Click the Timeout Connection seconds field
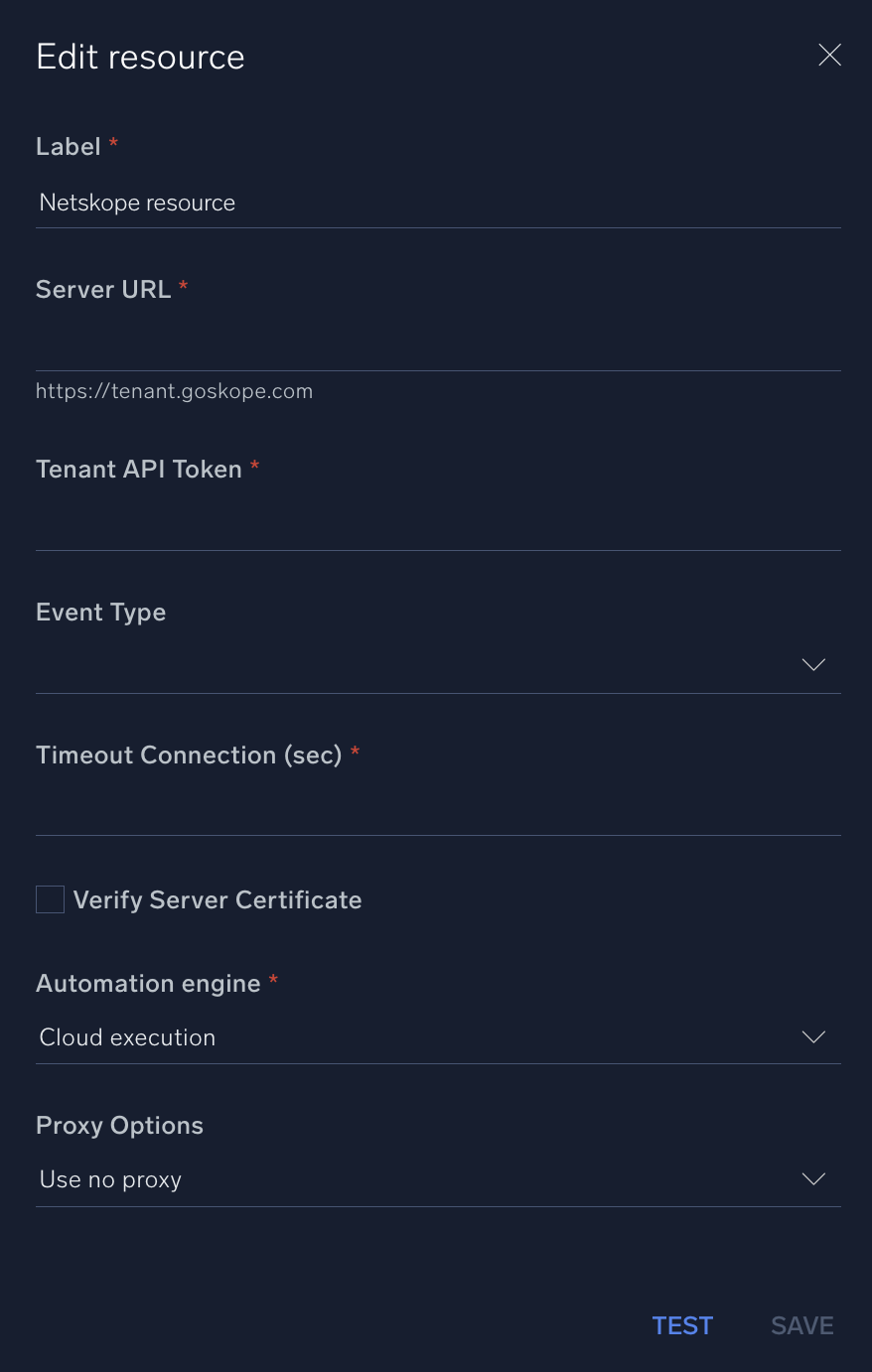872x1372 pixels. click(x=437, y=809)
